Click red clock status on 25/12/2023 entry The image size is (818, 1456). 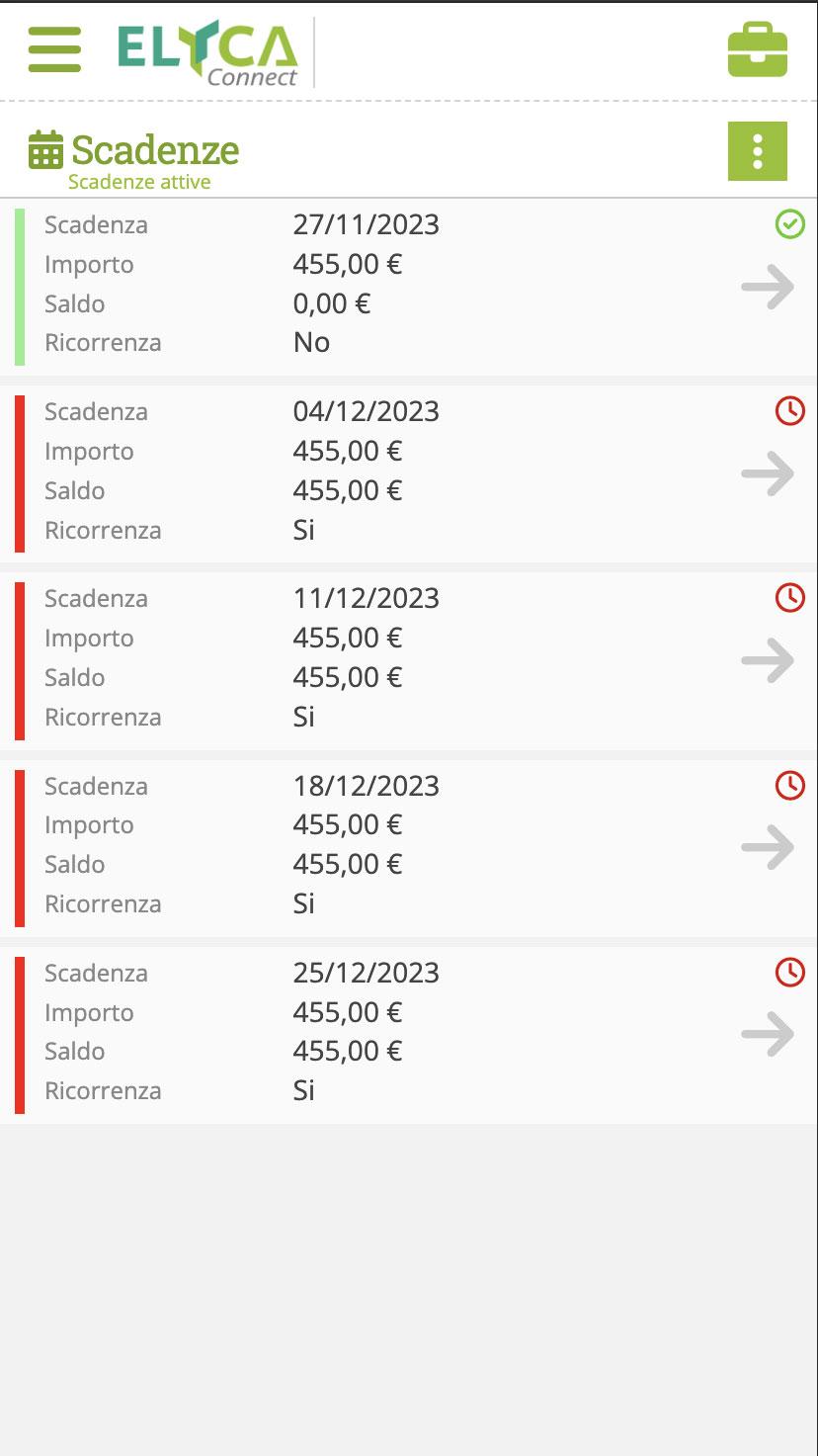click(x=789, y=973)
